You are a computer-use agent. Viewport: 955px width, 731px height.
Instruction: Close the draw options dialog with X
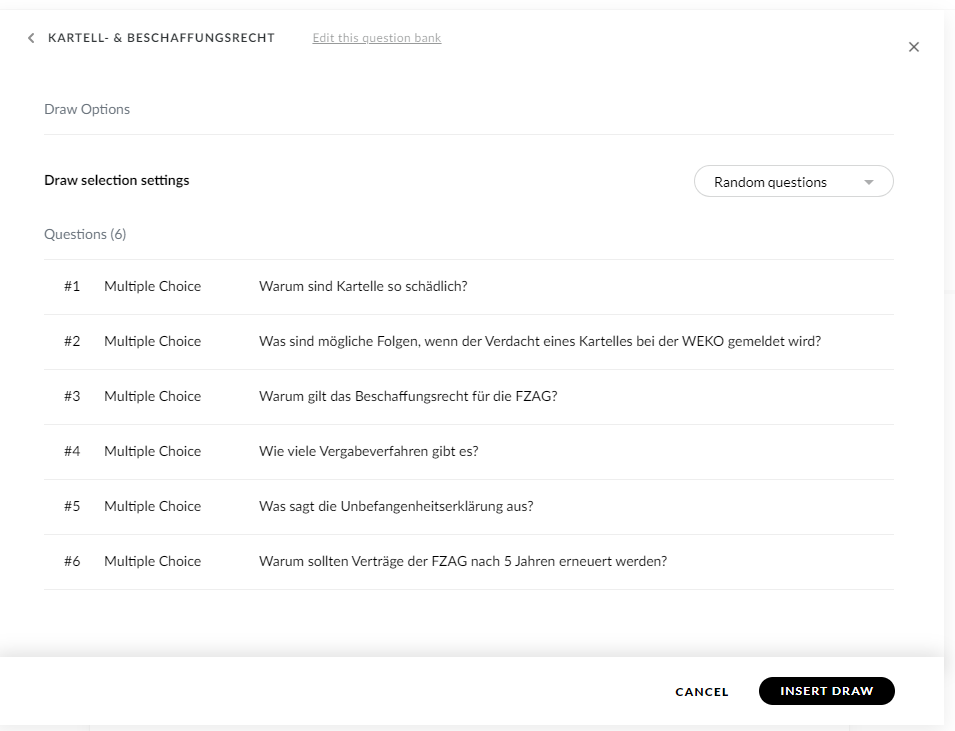pos(913,47)
